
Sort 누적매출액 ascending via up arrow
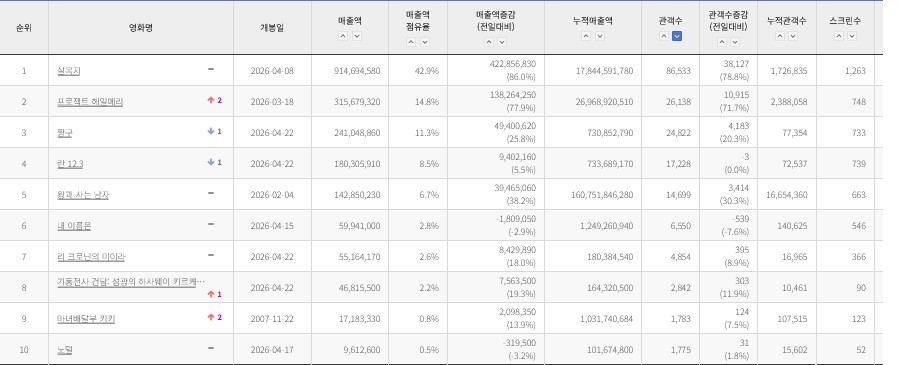coord(586,36)
